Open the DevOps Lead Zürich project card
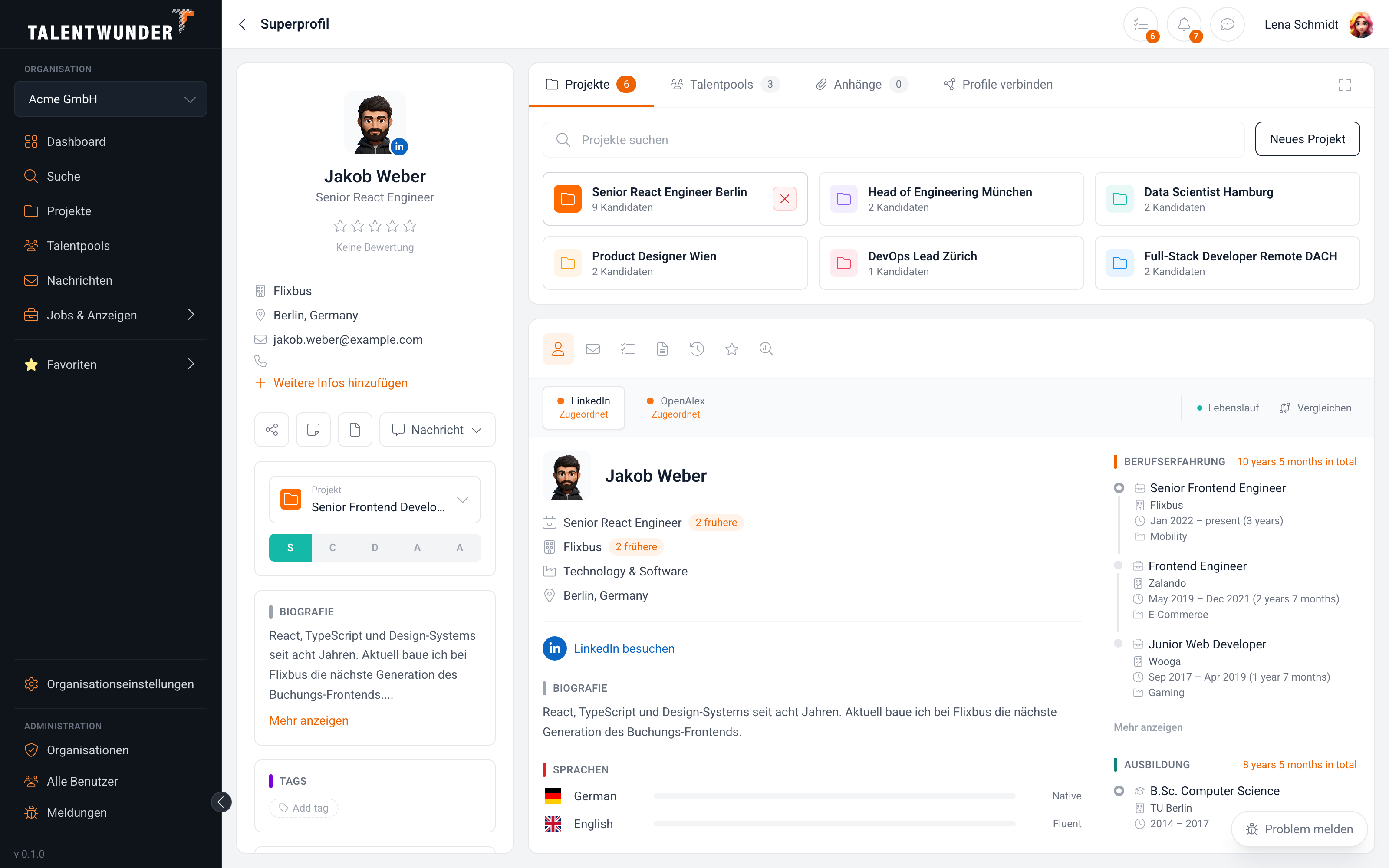The height and width of the screenshot is (868, 1389). coord(951,263)
